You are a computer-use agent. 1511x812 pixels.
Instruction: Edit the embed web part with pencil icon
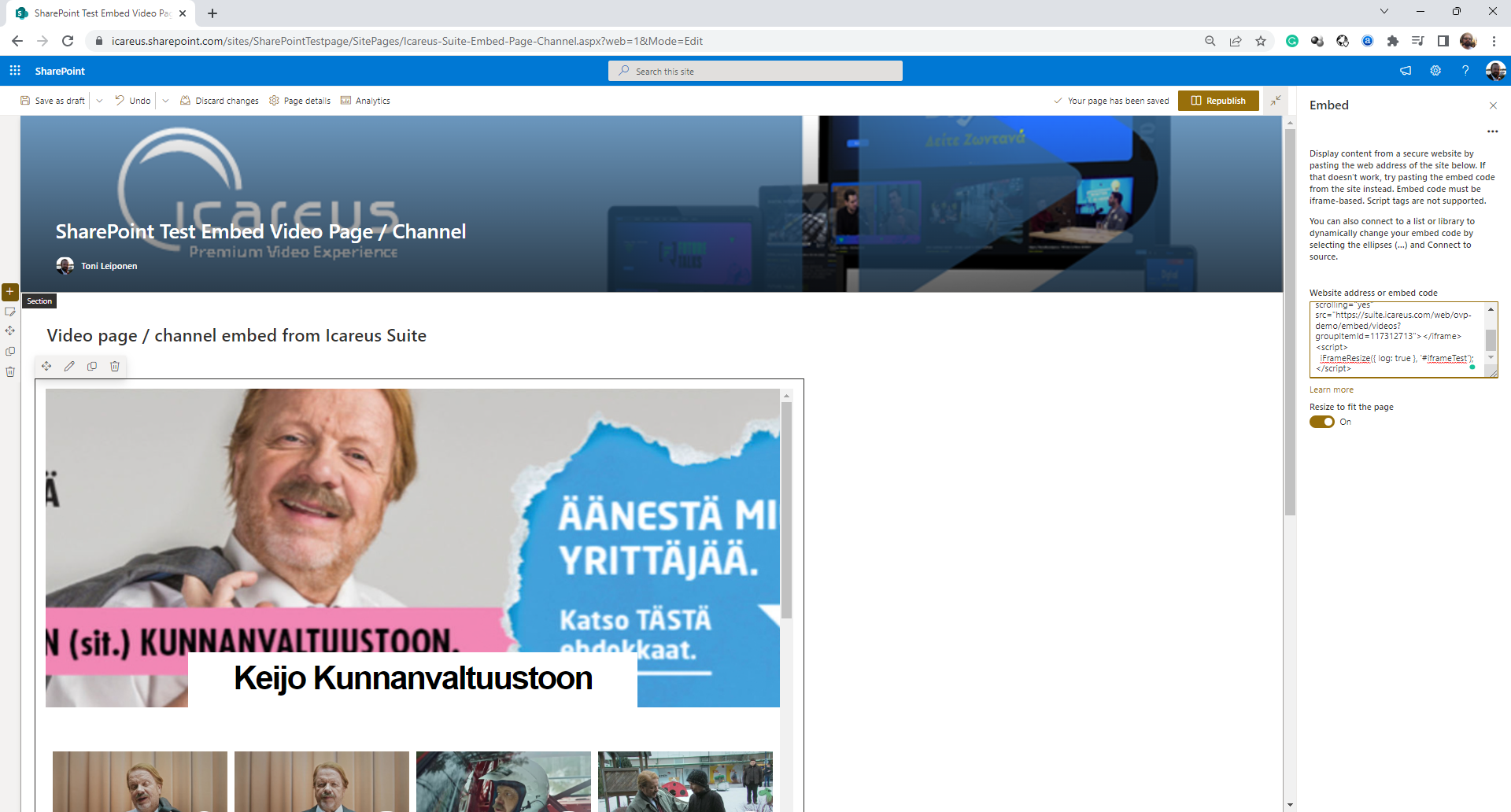69,367
